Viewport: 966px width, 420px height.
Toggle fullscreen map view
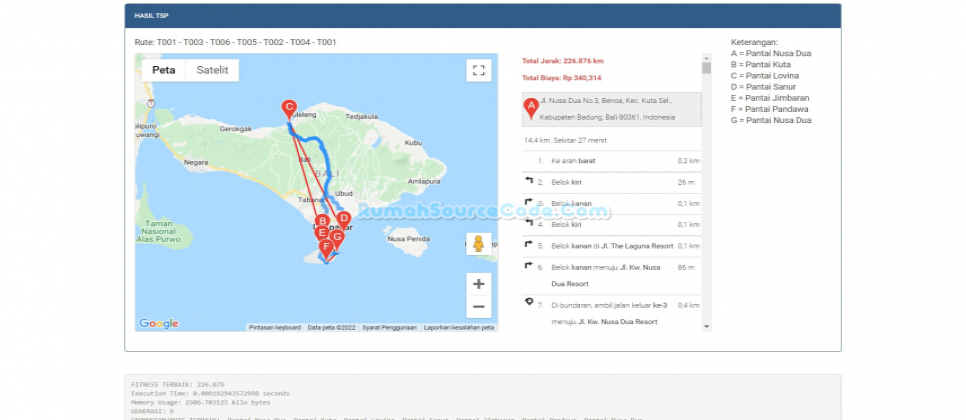[479, 70]
